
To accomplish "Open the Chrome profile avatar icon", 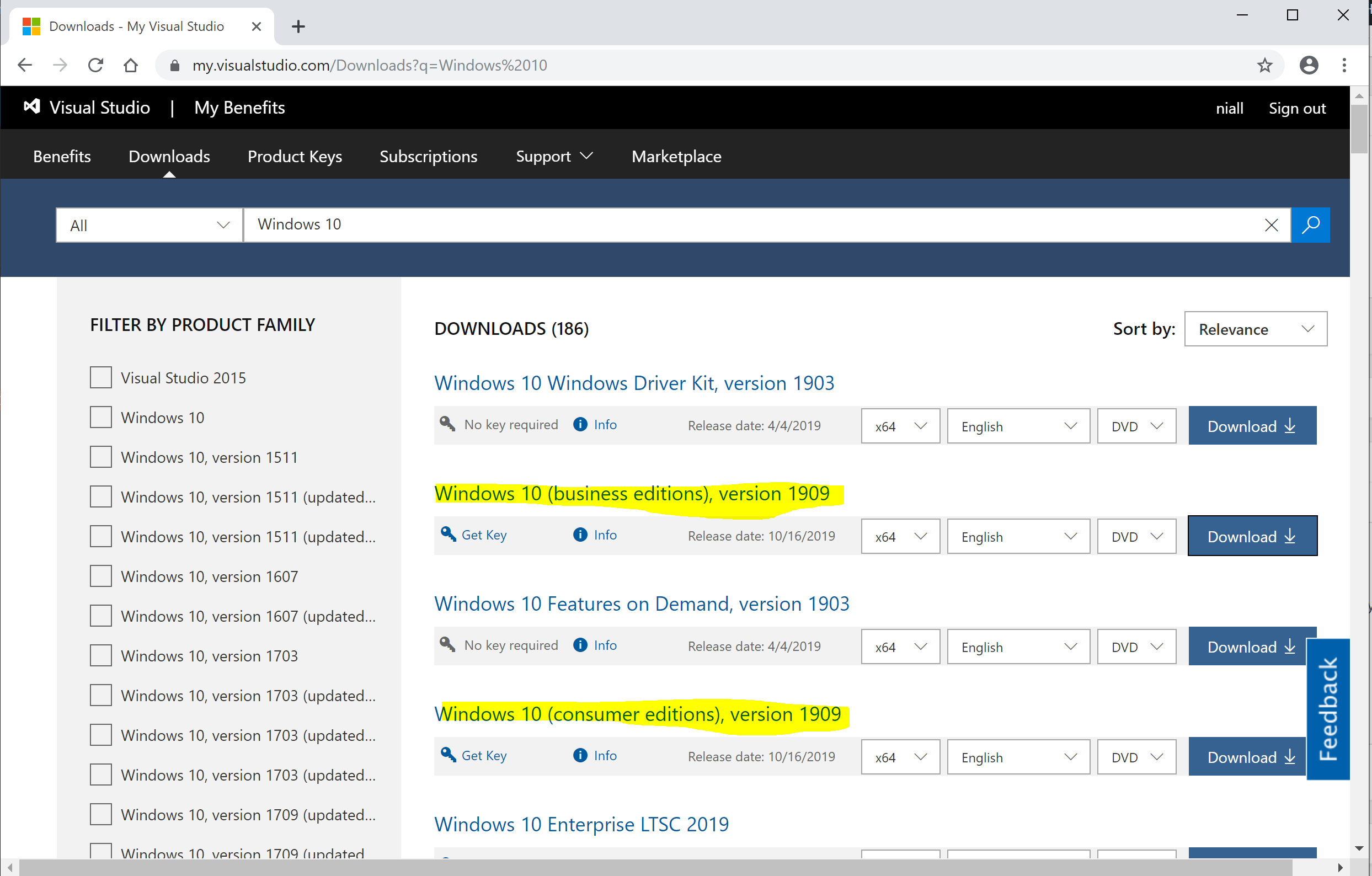I will (1309, 65).
